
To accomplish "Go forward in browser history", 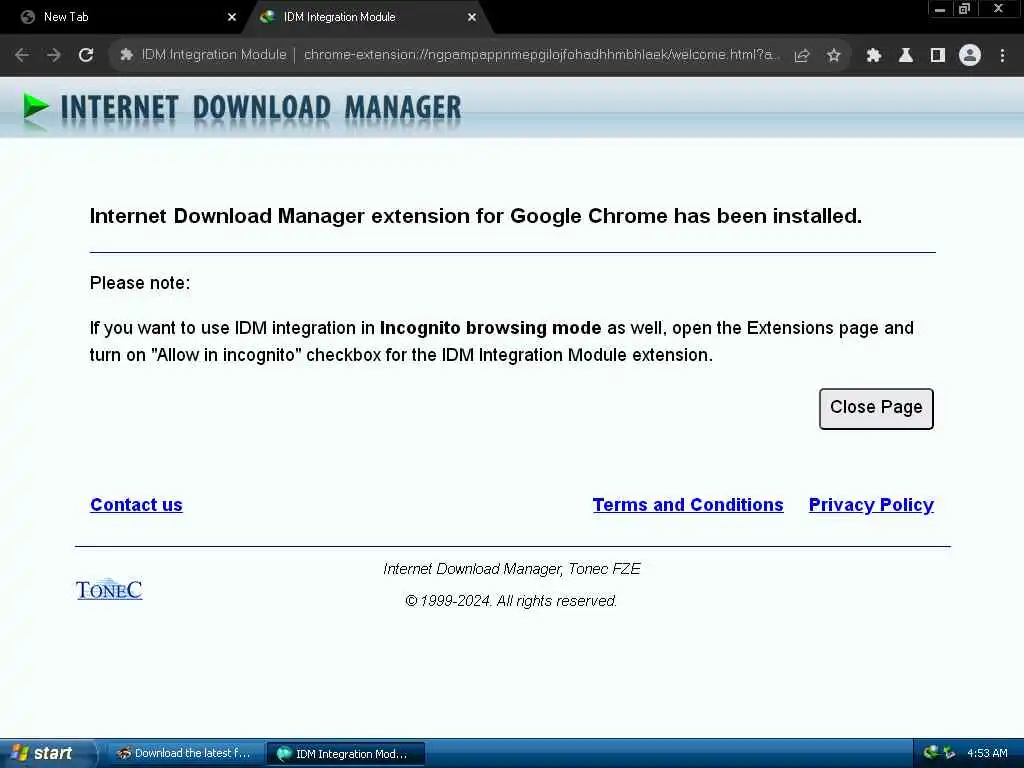I will coord(54,56).
